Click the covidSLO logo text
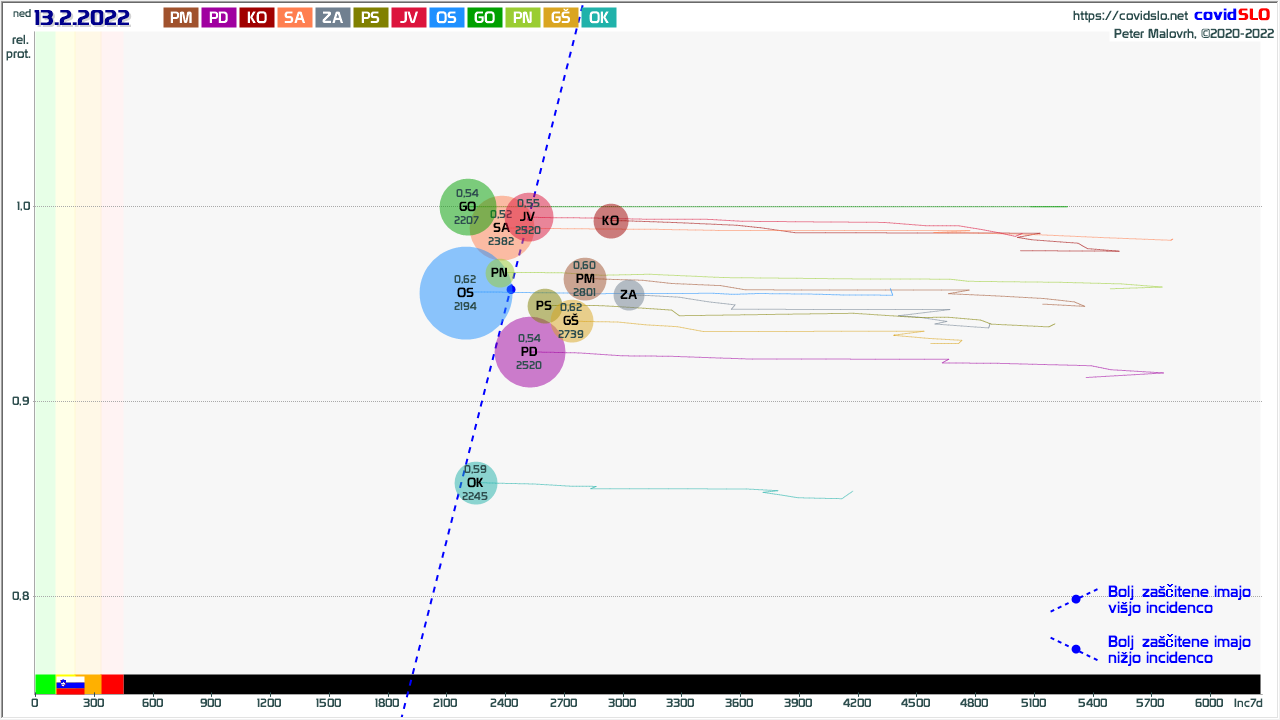Image resolution: width=1280 pixels, height=720 pixels. 1233,15
